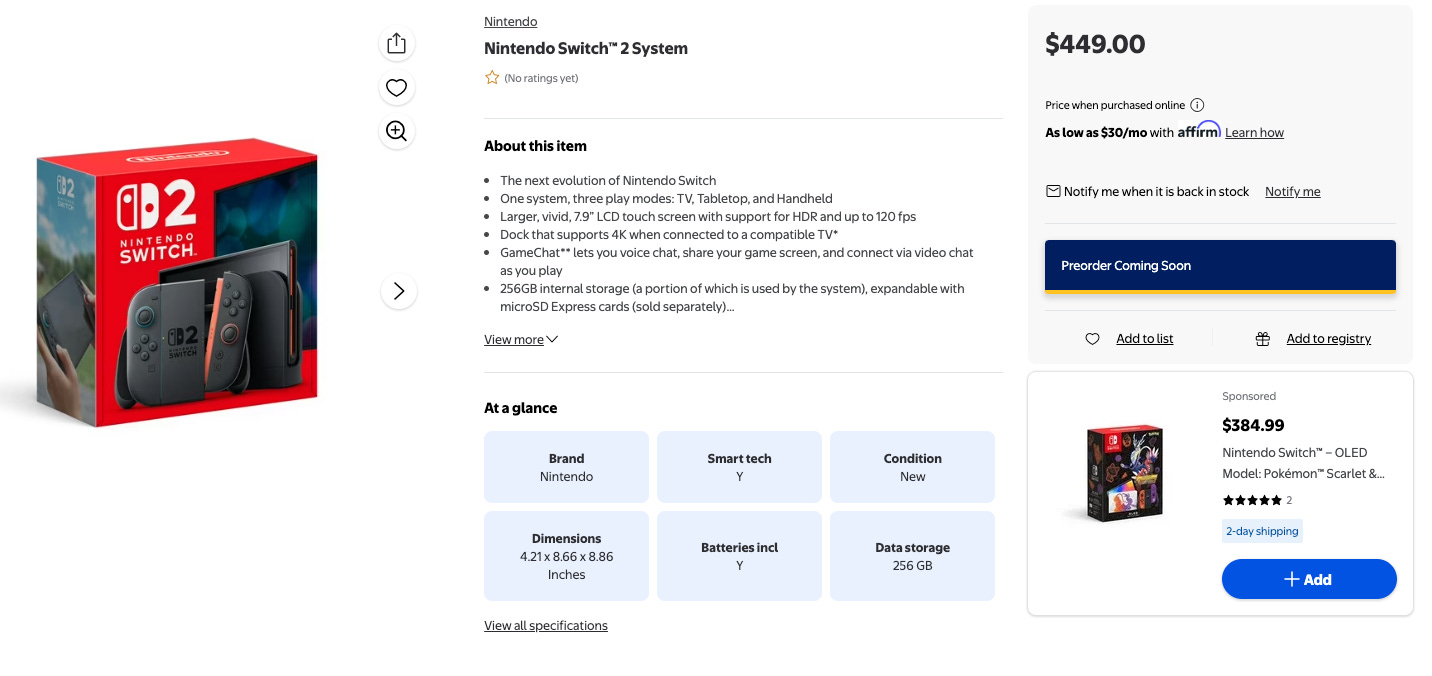Open the image zoom magnifier icon
1432x676 pixels.
point(396,131)
